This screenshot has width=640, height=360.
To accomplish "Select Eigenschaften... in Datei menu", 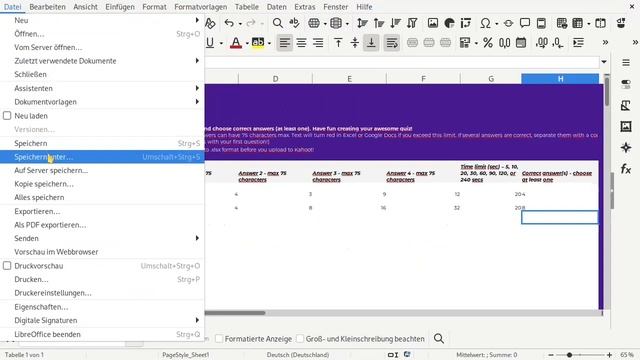I will coord(102,307).
